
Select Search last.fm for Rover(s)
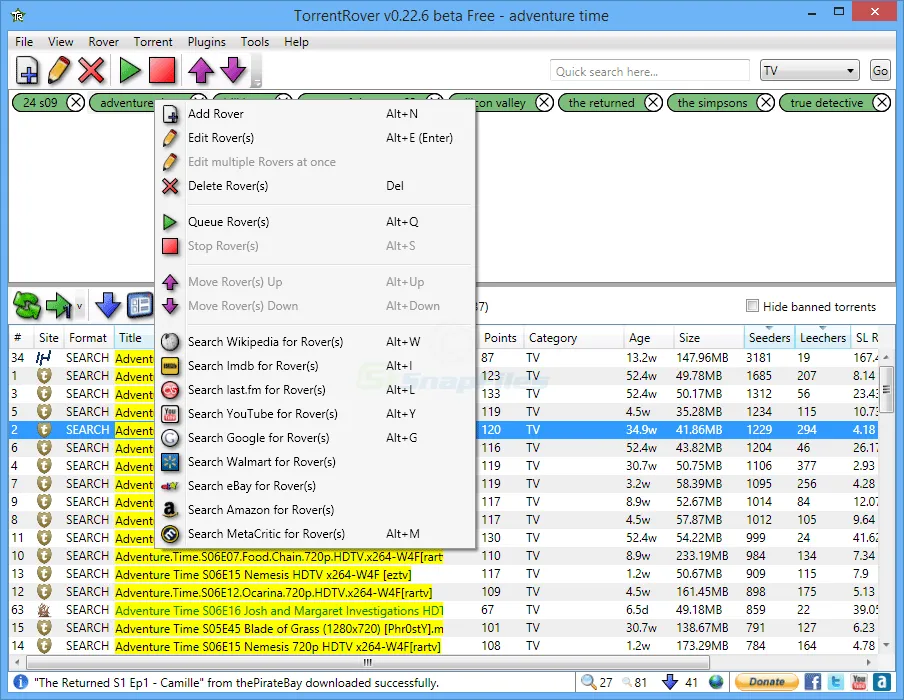[x=315, y=390]
